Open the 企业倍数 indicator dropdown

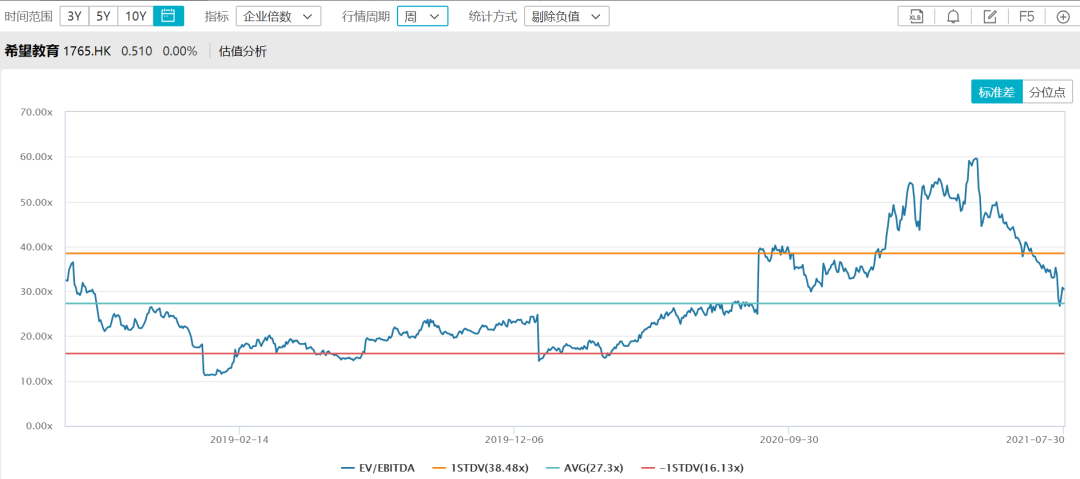(x=278, y=17)
